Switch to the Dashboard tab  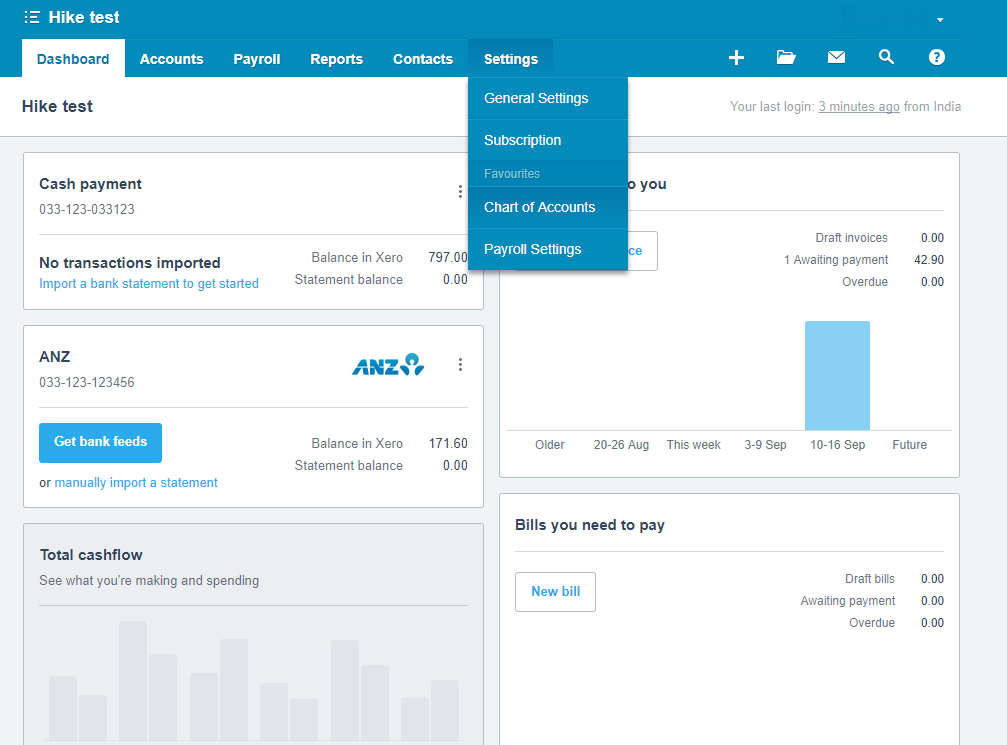(73, 59)
